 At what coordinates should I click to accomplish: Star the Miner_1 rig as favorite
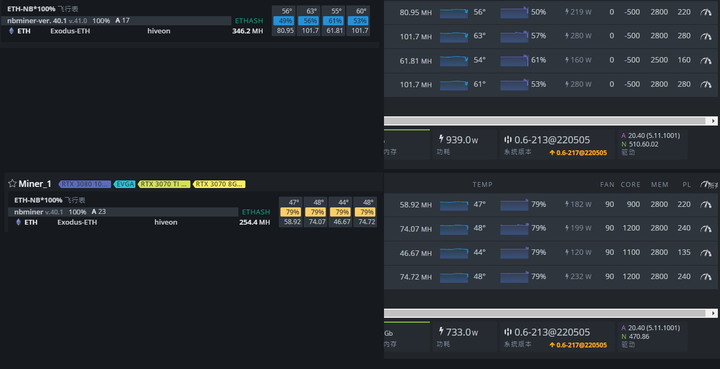point(12,184)
